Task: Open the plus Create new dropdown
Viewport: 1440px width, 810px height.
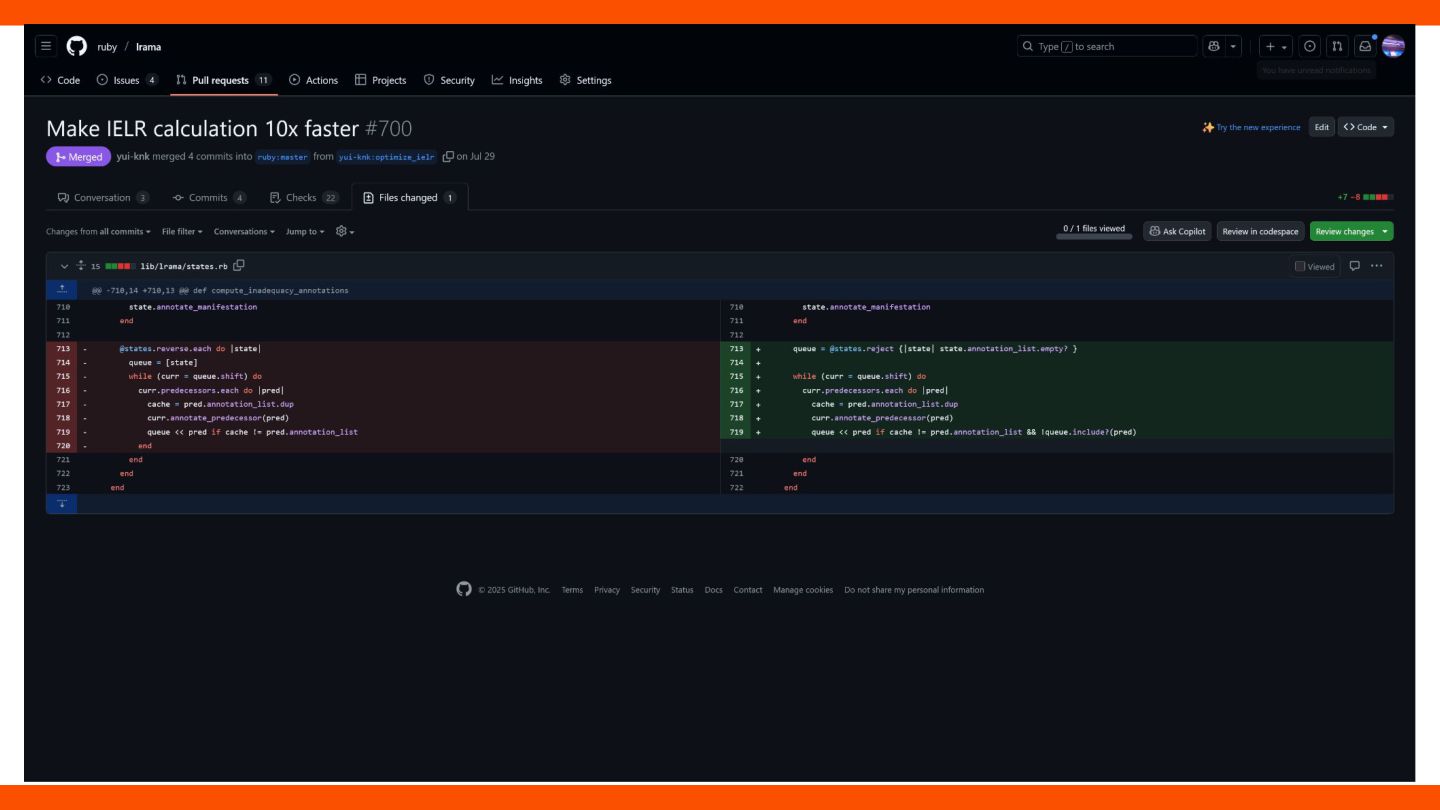Action: point(1275,46)
